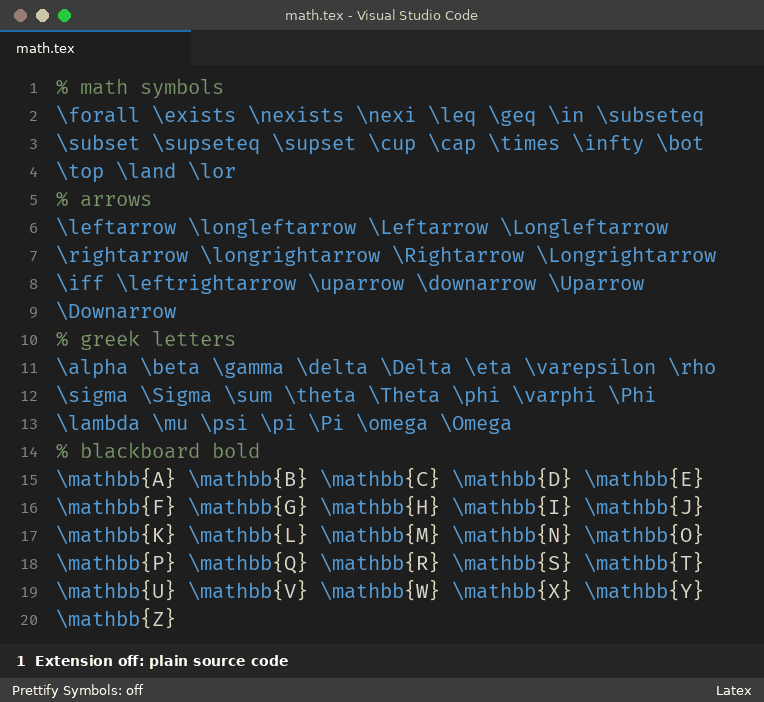764x702 pixels.
Task: Click \Downarrow on line 9
Action: [116, 312]
